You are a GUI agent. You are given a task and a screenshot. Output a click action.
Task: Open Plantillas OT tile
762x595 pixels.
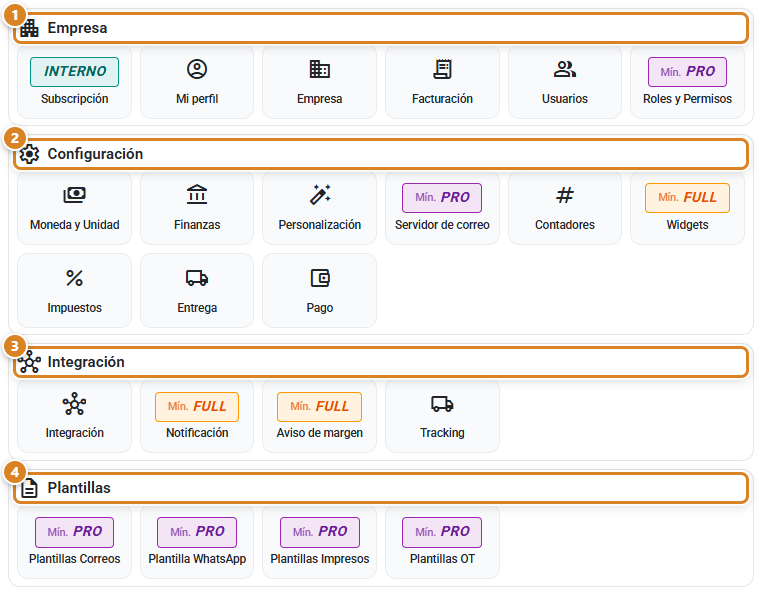pyautogui.click(x=442, y=542)
